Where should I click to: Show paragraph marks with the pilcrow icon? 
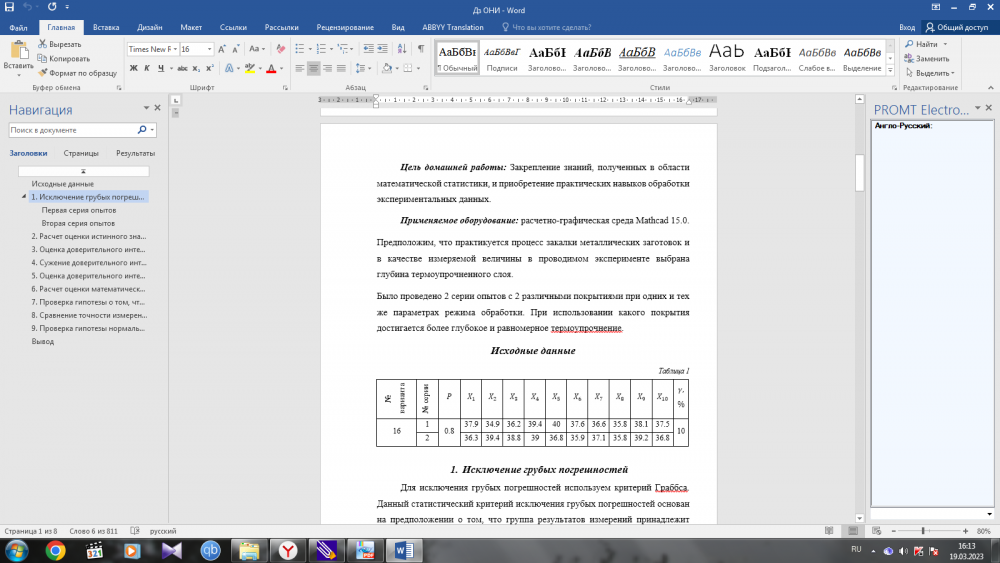click(420, 48)
